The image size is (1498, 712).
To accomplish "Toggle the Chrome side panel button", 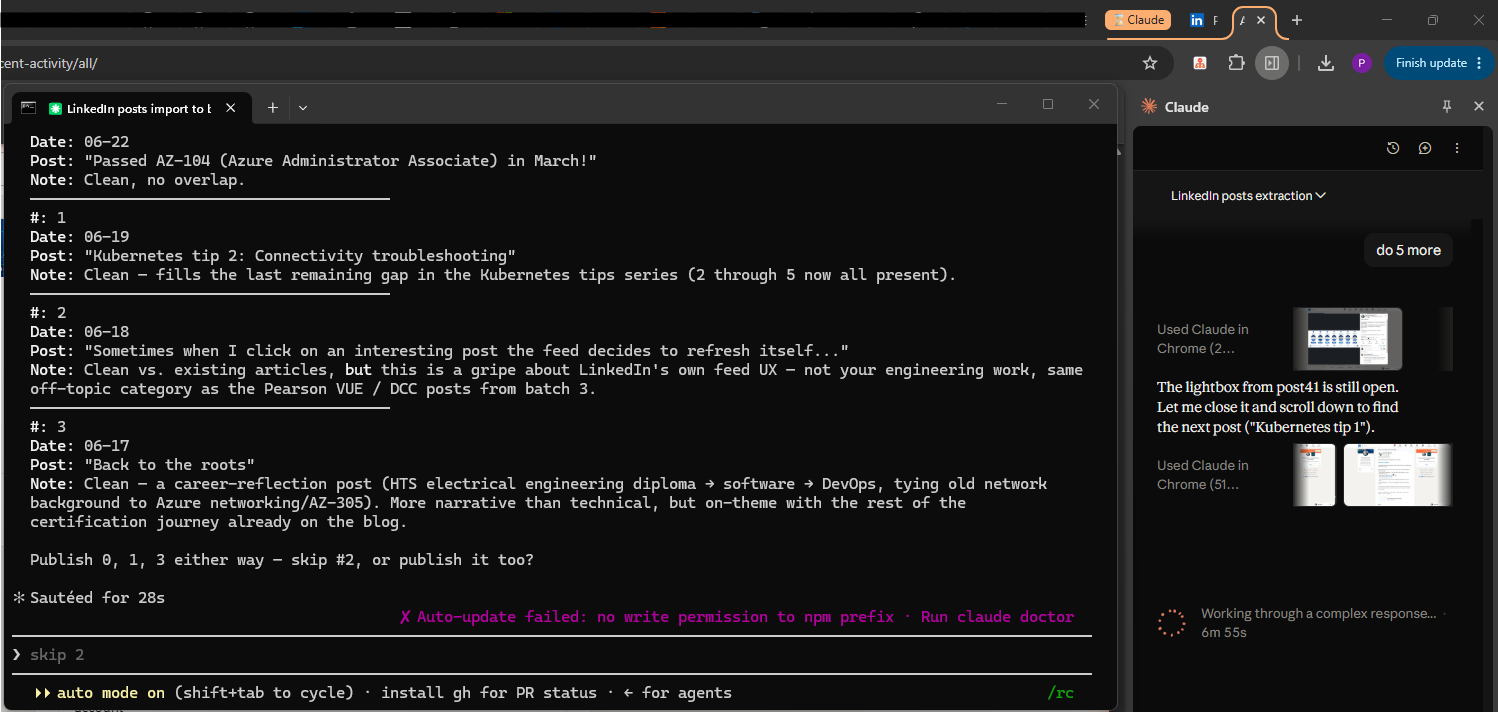I will click(x=1272, y=63).
